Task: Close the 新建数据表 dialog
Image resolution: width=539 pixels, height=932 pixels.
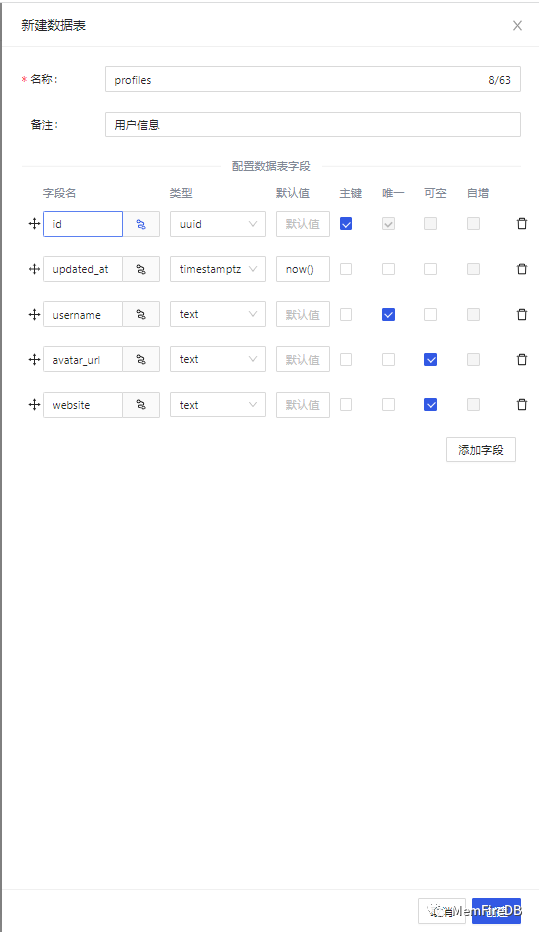Action: click(517, 26)
